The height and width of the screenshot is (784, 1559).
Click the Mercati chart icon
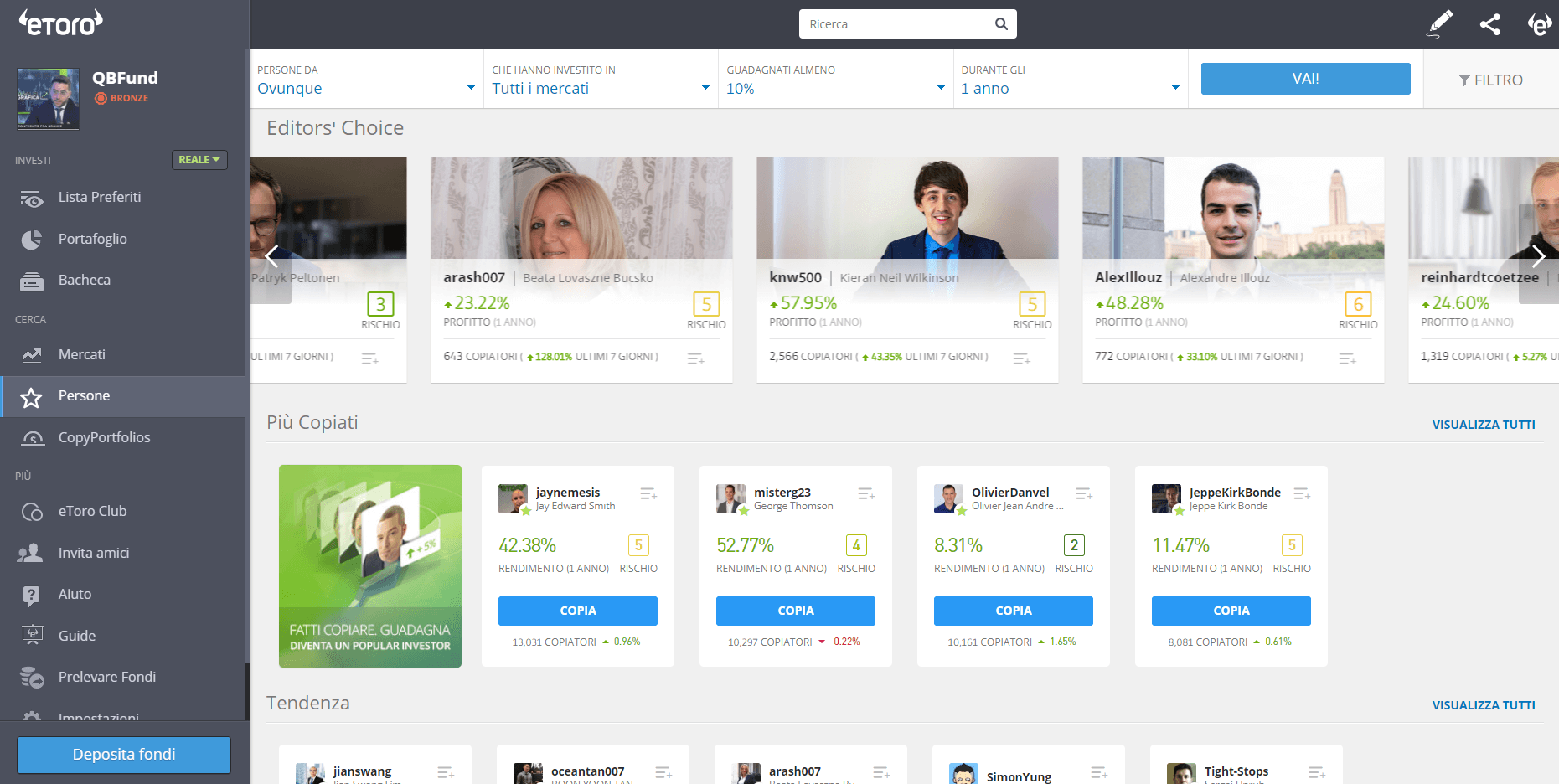[x=32, y=355]
